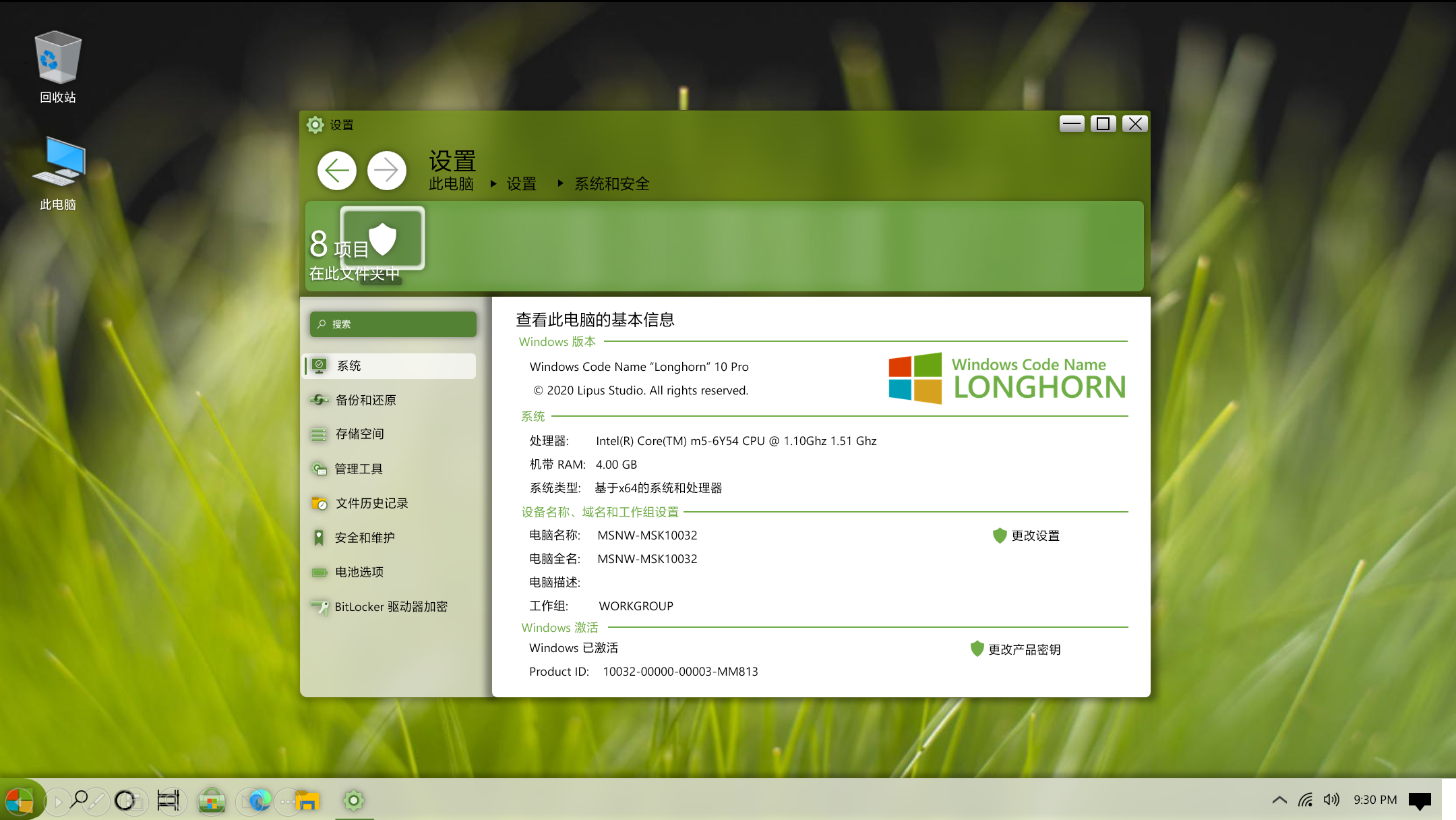This screenshot has width=1456, height=820.
Task: Click the 设置 breadcrumb item
Action: click(x=521, y=183)
